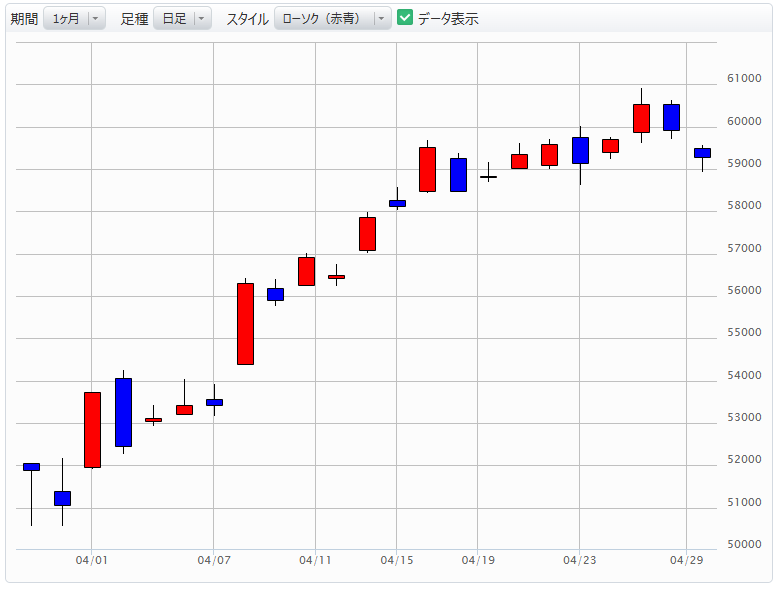The height and width of the screenshot is (589, 773).
Task: Click the 04/07 date axis label
Action: (213, 561)
